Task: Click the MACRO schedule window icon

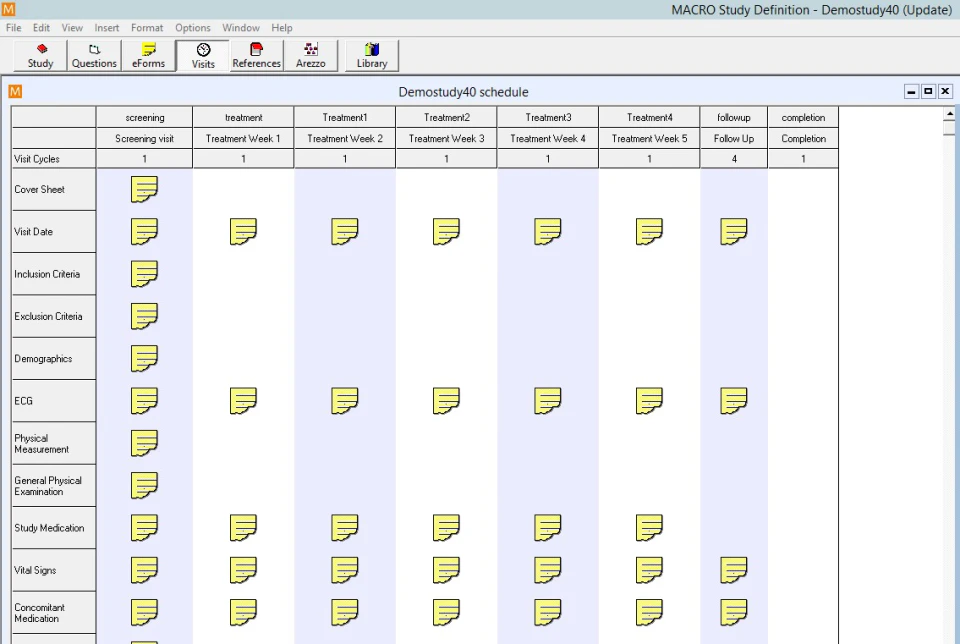Action: (x=16, y=91)
